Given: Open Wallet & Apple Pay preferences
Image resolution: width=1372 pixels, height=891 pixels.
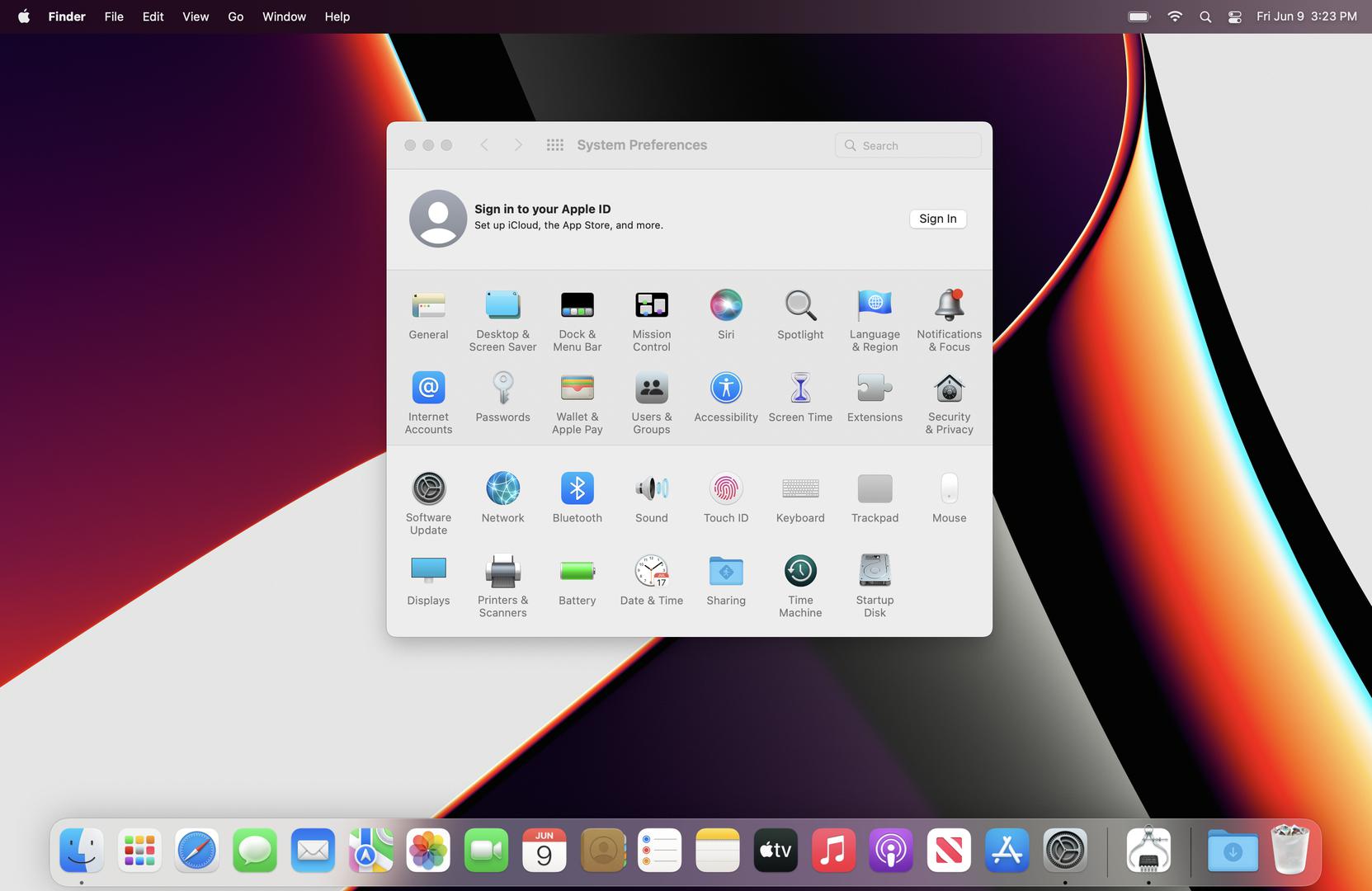Looking at the screenshot, I should pyautogui.click(x=577, y=403).
